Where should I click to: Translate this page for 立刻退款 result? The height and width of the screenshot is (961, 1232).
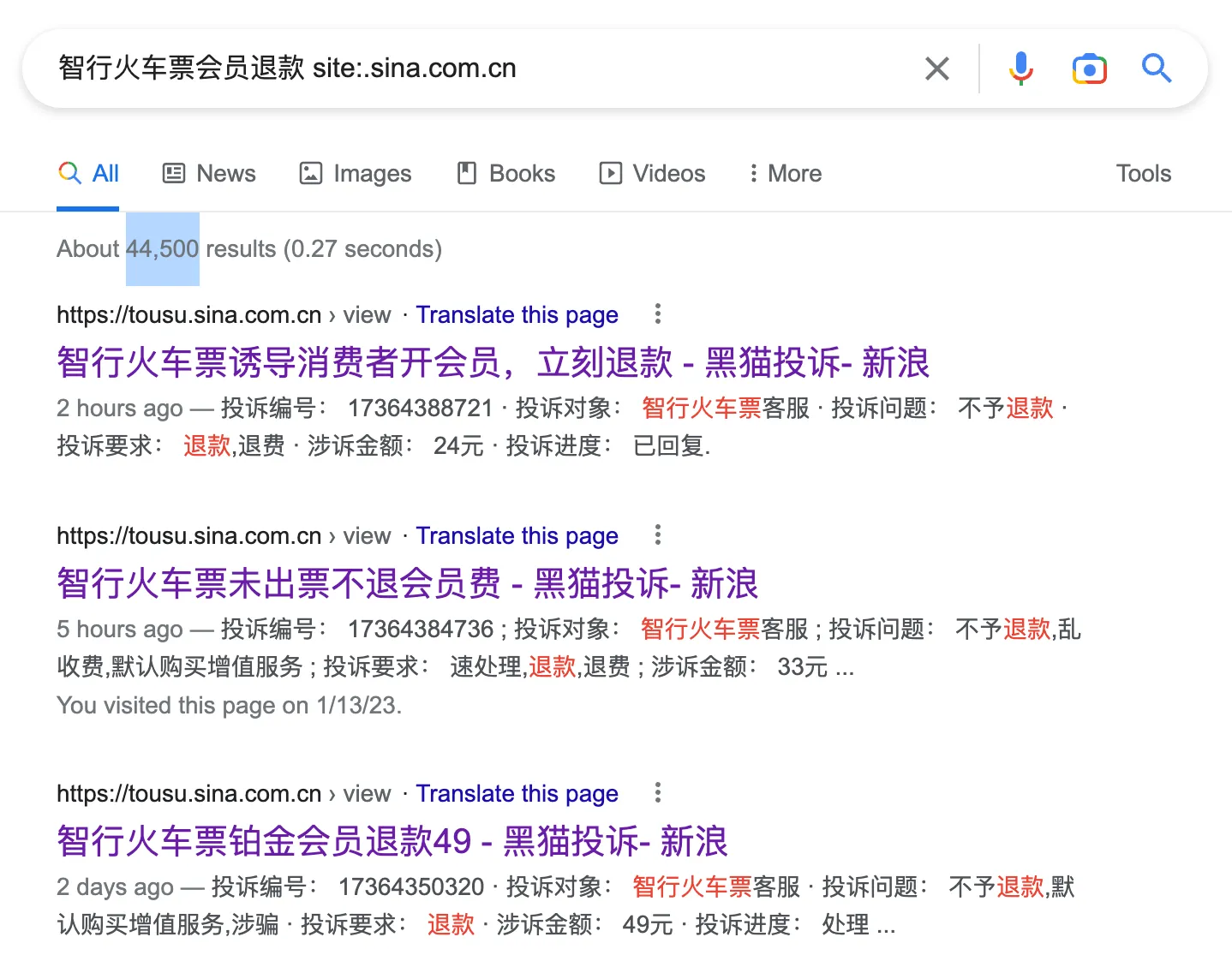pyautogui.click(x=517, y=315)
